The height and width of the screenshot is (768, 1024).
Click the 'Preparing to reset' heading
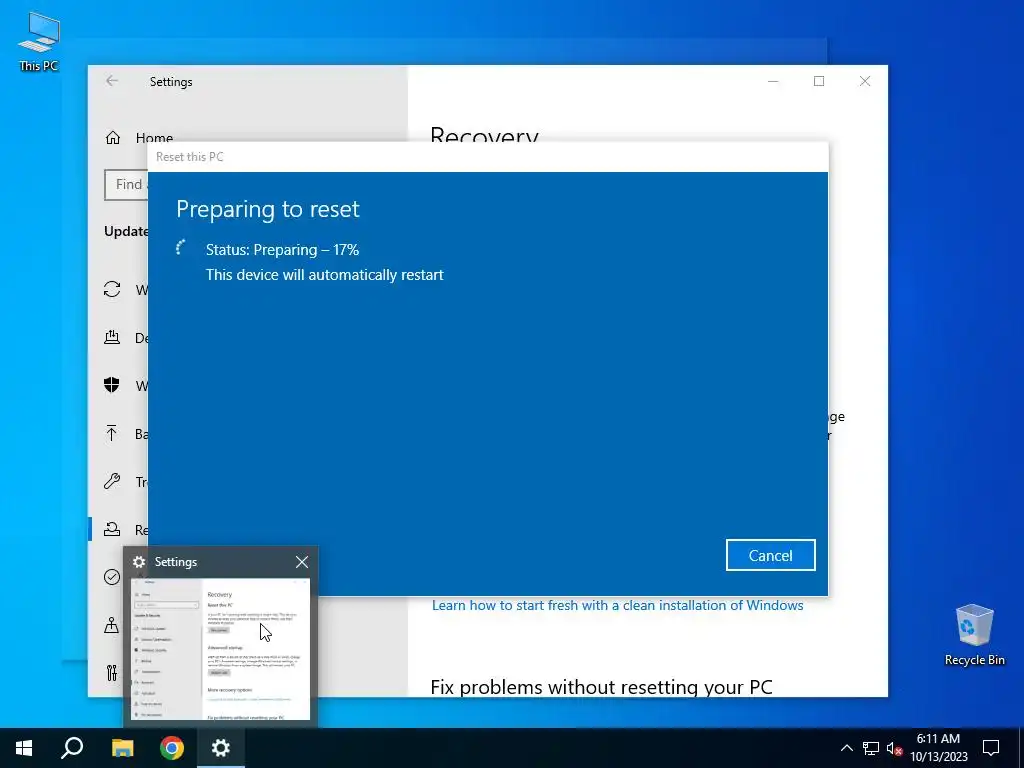[x=268, y=209]
